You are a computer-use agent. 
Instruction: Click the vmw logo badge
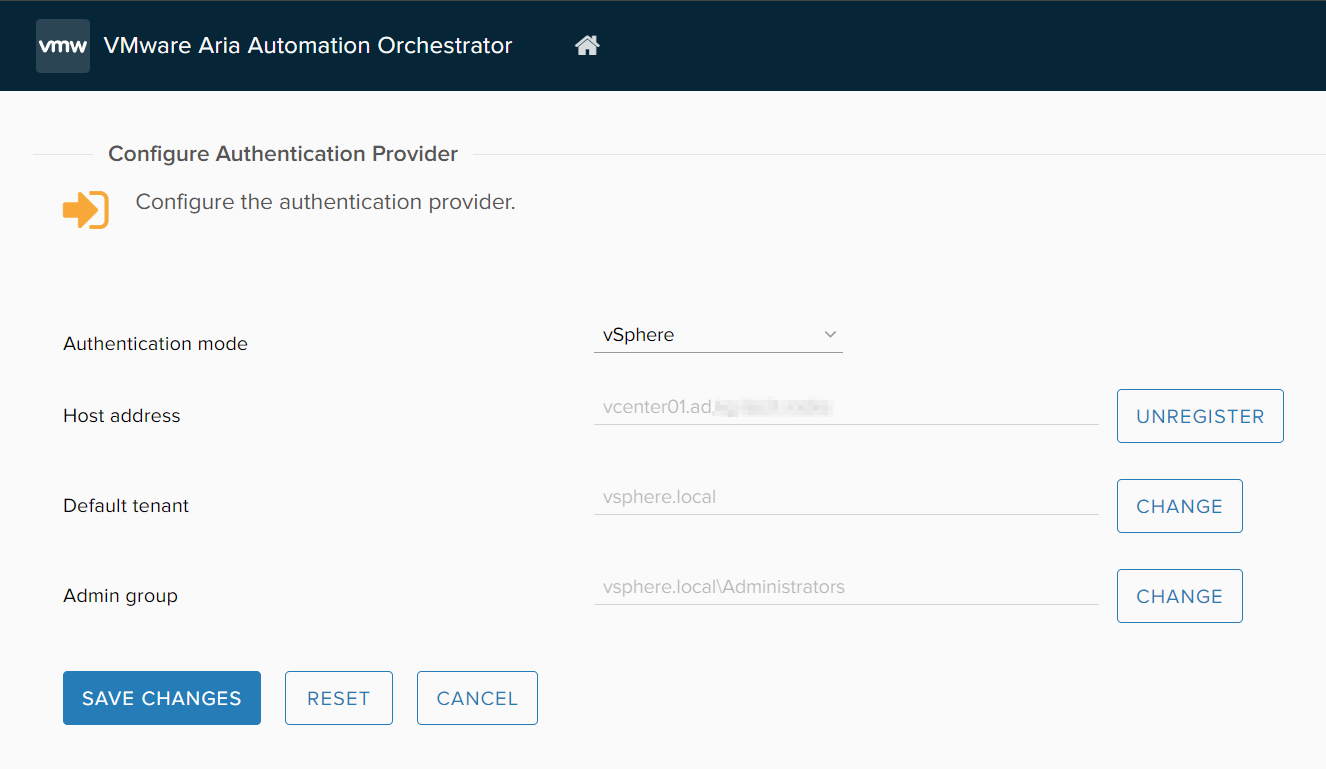[63, 46]
